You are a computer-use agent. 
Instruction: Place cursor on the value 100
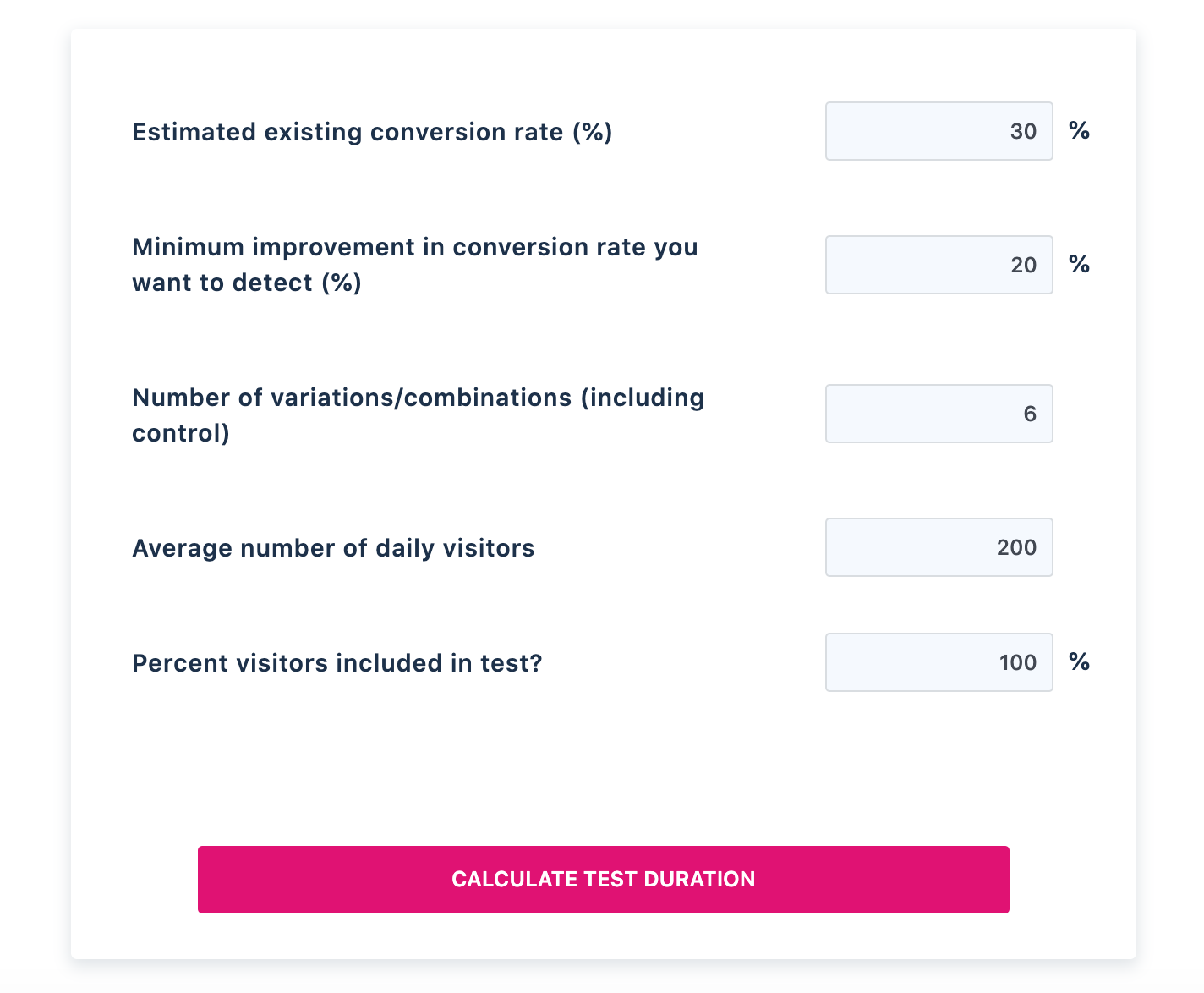coord(1018,662)
